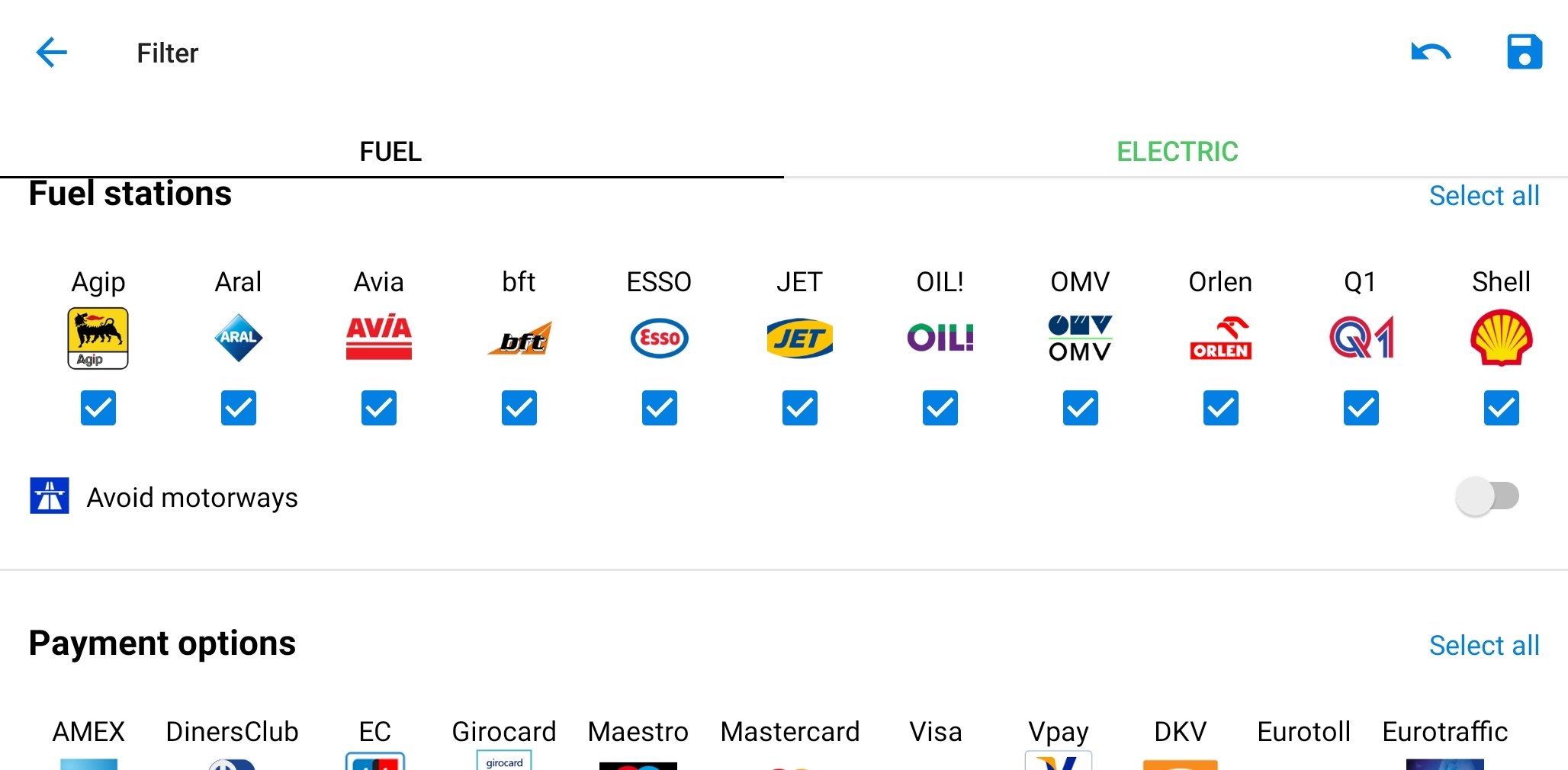Tap the Orlen logo
The width and height of the screenshot is (1568, 770).
(x=1220, y=338)
